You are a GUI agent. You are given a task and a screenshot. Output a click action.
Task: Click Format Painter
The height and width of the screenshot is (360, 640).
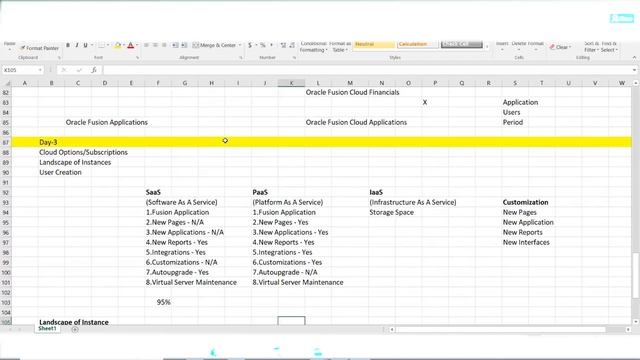point(40,48)
